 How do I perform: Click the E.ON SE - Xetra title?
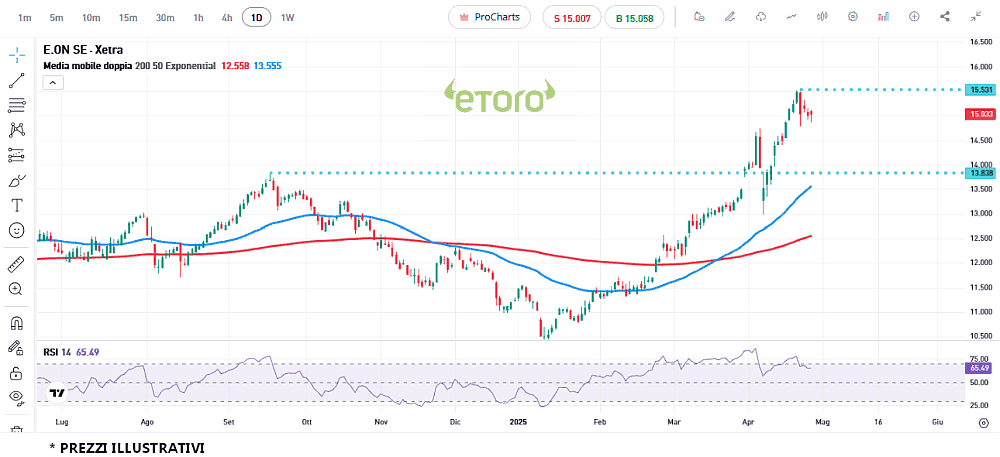click(83, 49)
